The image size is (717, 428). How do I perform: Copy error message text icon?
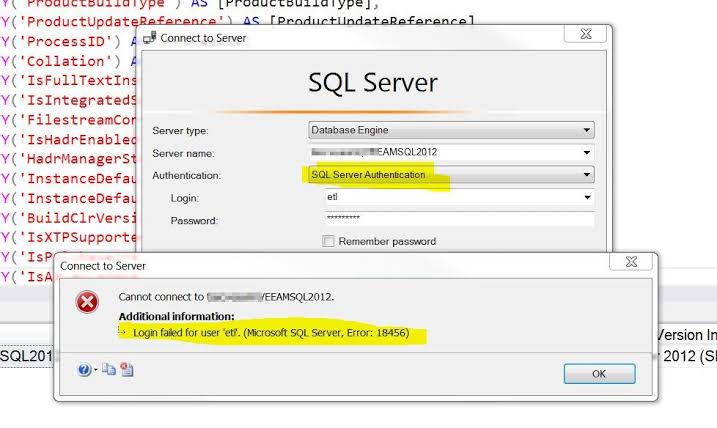(109, 369)
